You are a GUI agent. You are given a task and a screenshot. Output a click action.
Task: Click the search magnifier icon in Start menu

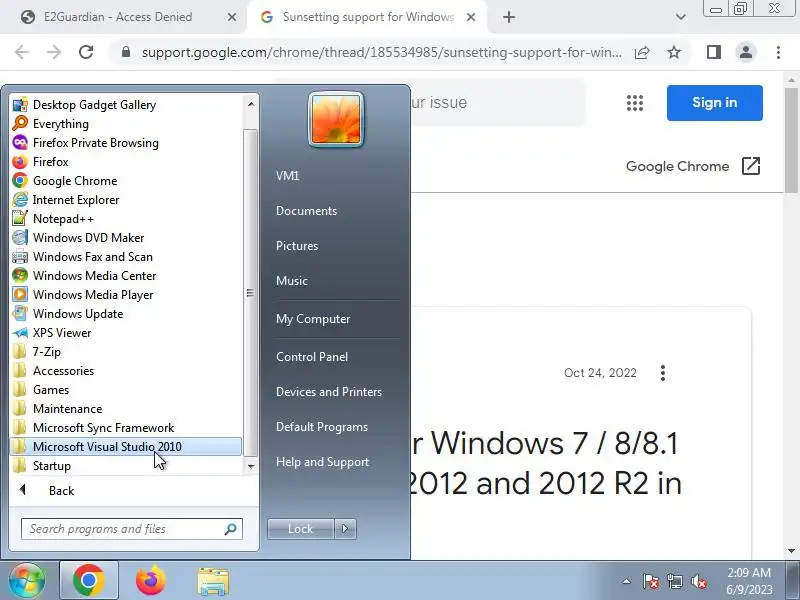click(231, 529)
